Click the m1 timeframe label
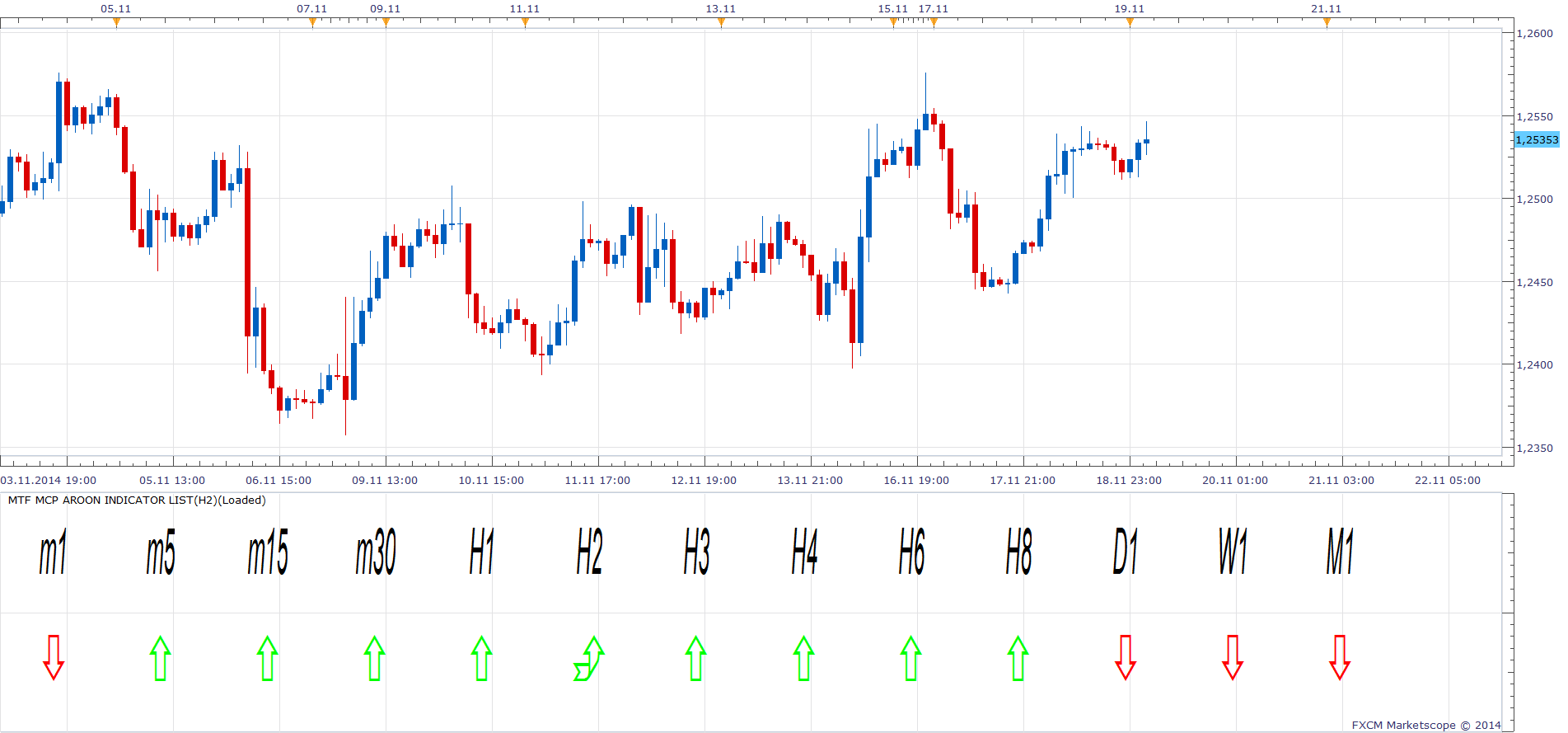 54,552
